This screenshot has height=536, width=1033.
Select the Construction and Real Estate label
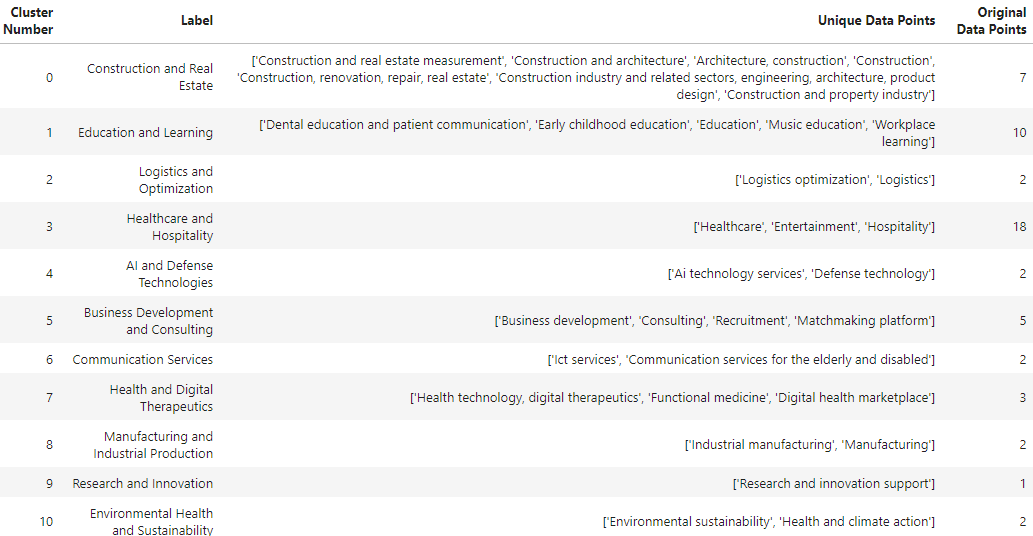[150, 77]
